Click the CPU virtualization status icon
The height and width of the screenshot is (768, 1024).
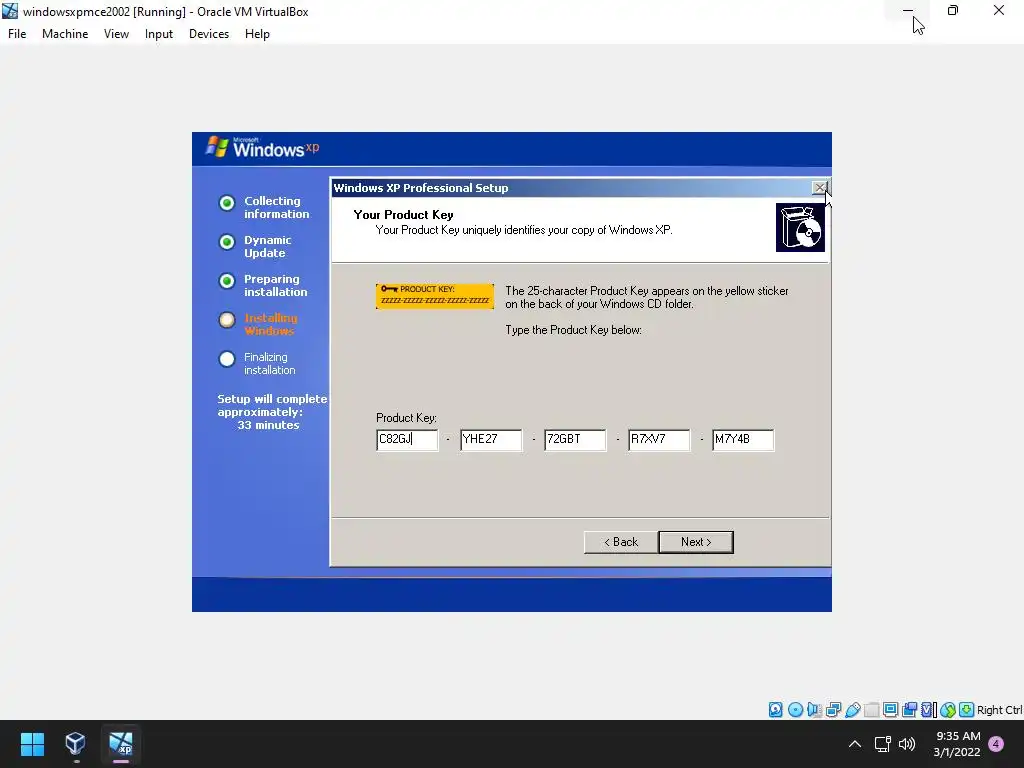[928, 710]
